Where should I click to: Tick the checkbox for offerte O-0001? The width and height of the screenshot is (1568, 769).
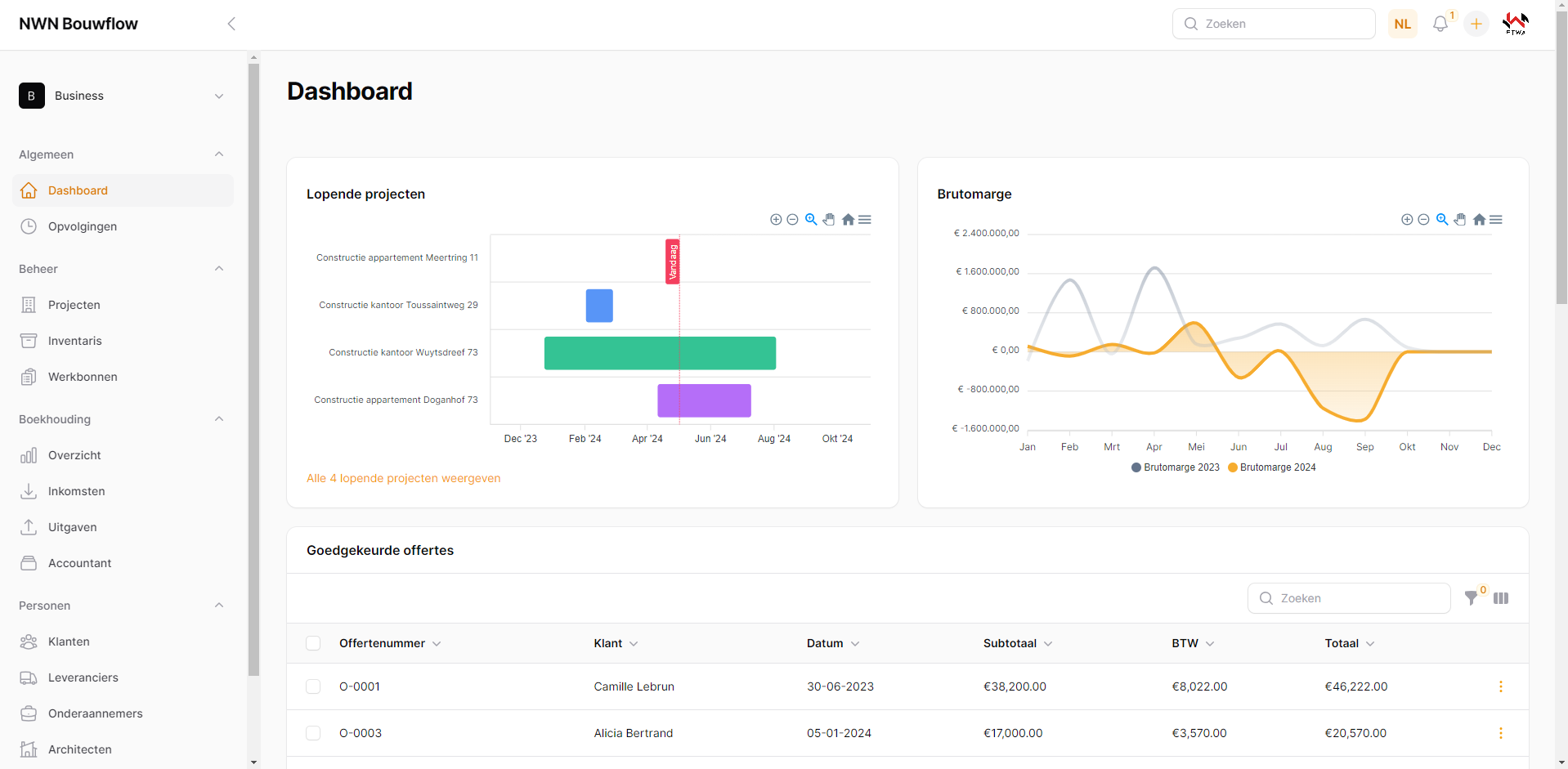(313, 686)
